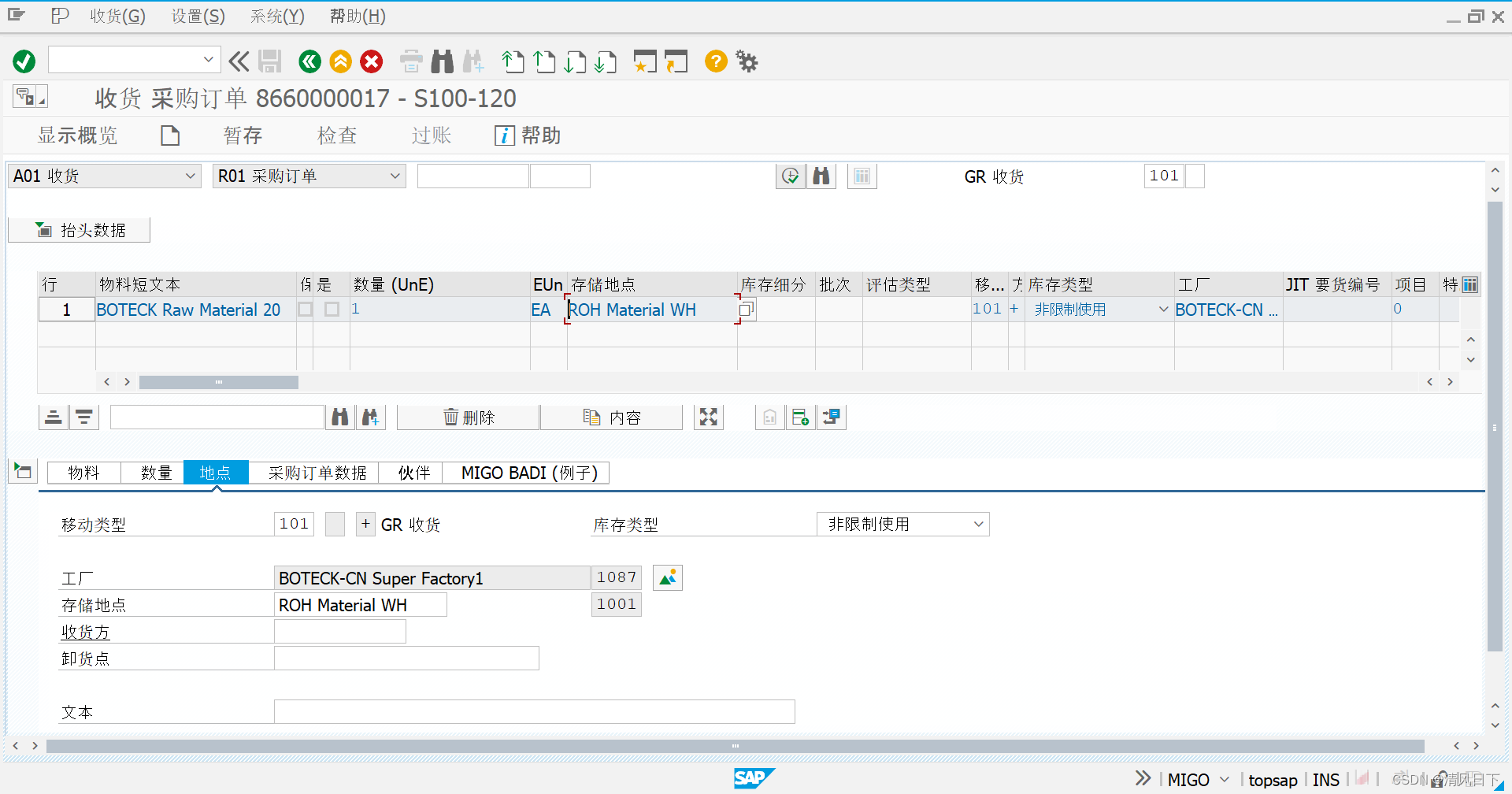Open the 帮助(H) menu
The height and width of the screenshot is (794, 1512).
pos(358,17)
